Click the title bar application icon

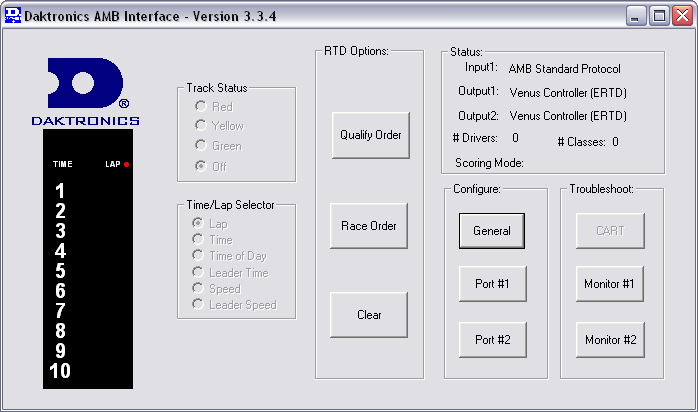(x=11, y=15)
